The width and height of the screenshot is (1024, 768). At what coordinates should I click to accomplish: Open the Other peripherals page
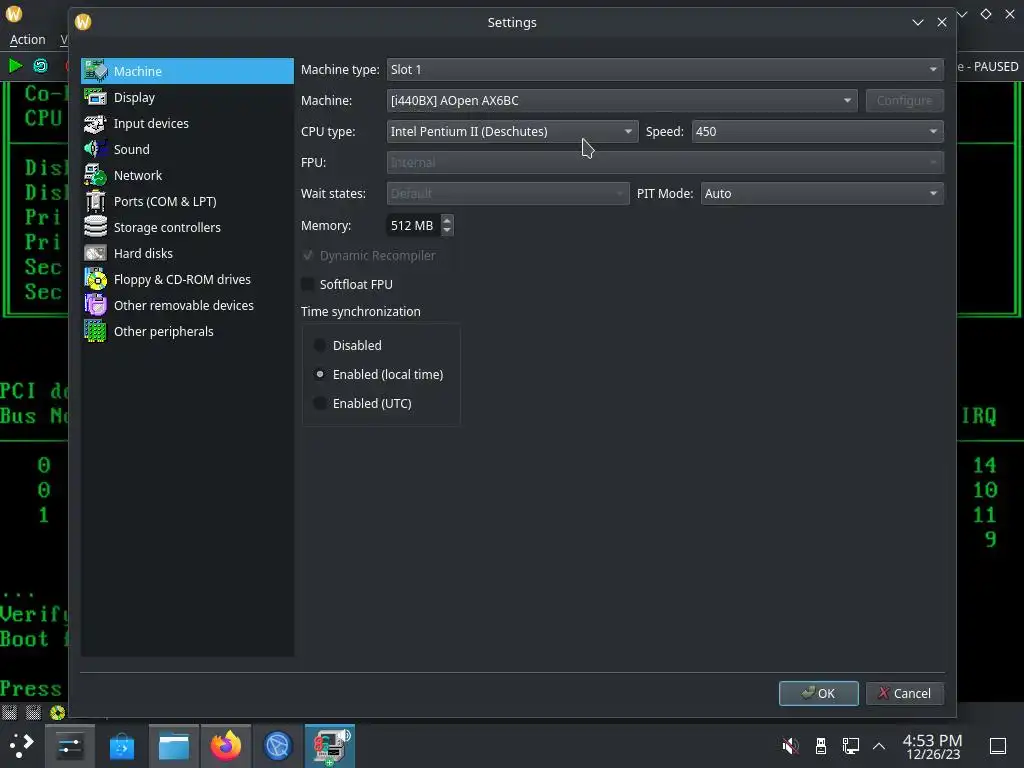187,332
